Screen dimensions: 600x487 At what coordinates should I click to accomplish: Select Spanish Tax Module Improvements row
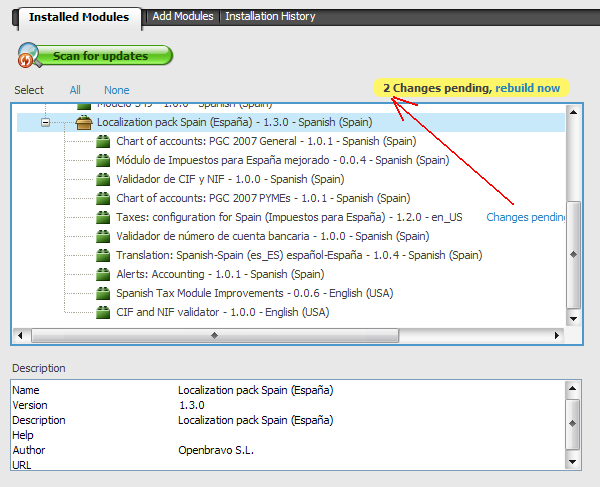(x=254, y=293)
